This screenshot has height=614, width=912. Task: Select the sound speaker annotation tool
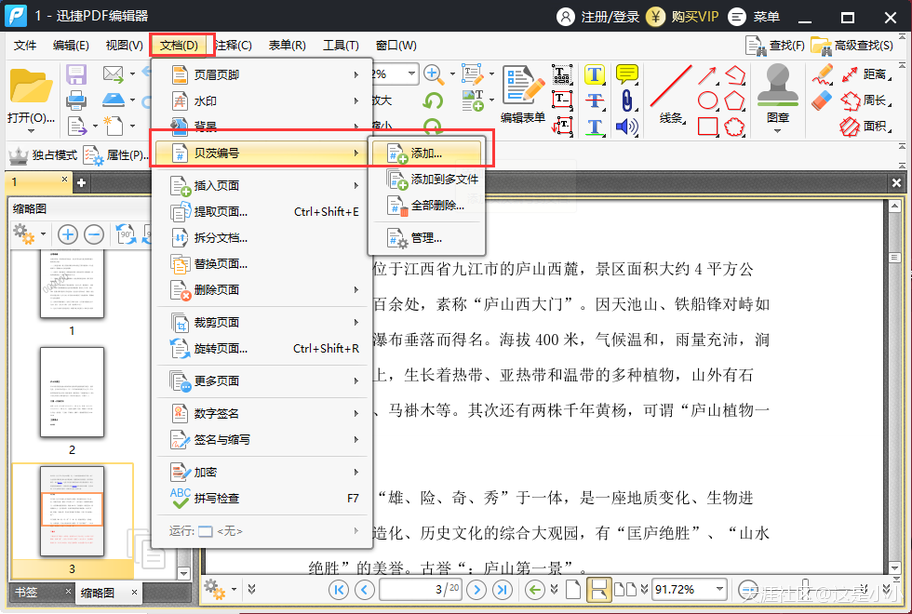click(x=626, y=127)
